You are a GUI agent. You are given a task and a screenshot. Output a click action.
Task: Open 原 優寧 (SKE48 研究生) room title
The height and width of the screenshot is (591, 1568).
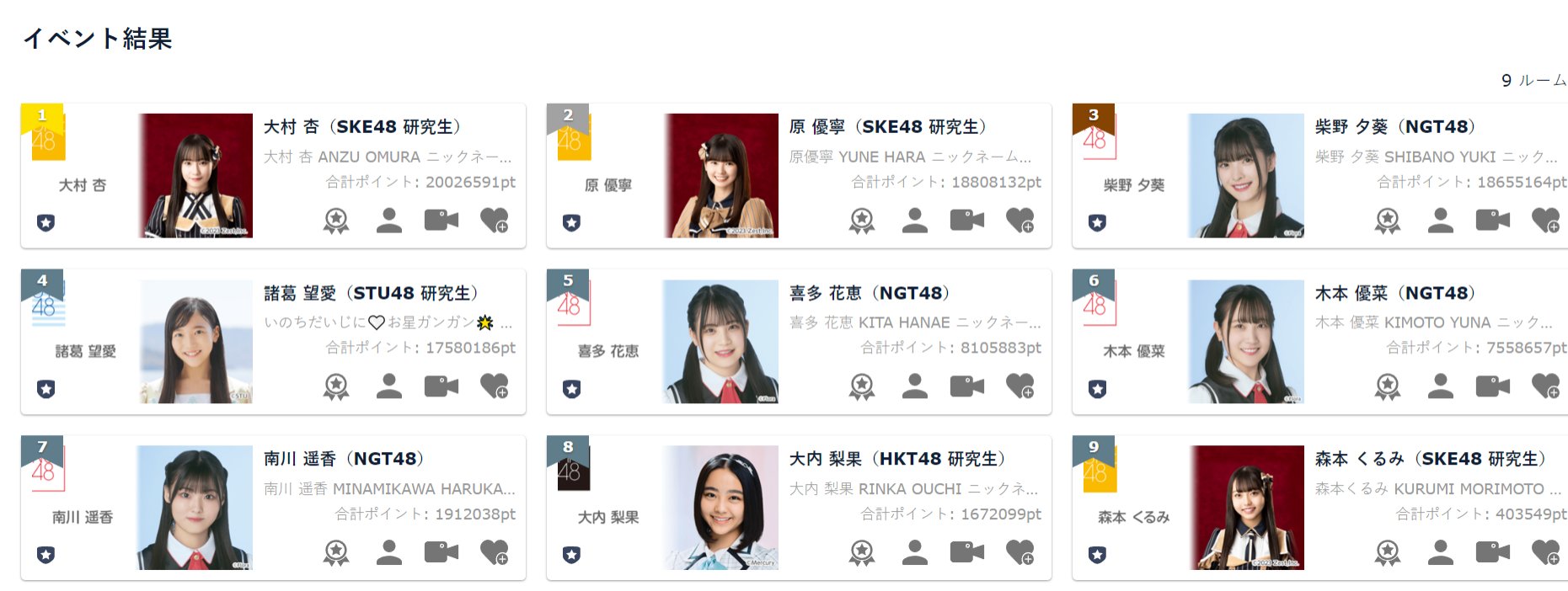pyautogui.click(x=888, y=127)
